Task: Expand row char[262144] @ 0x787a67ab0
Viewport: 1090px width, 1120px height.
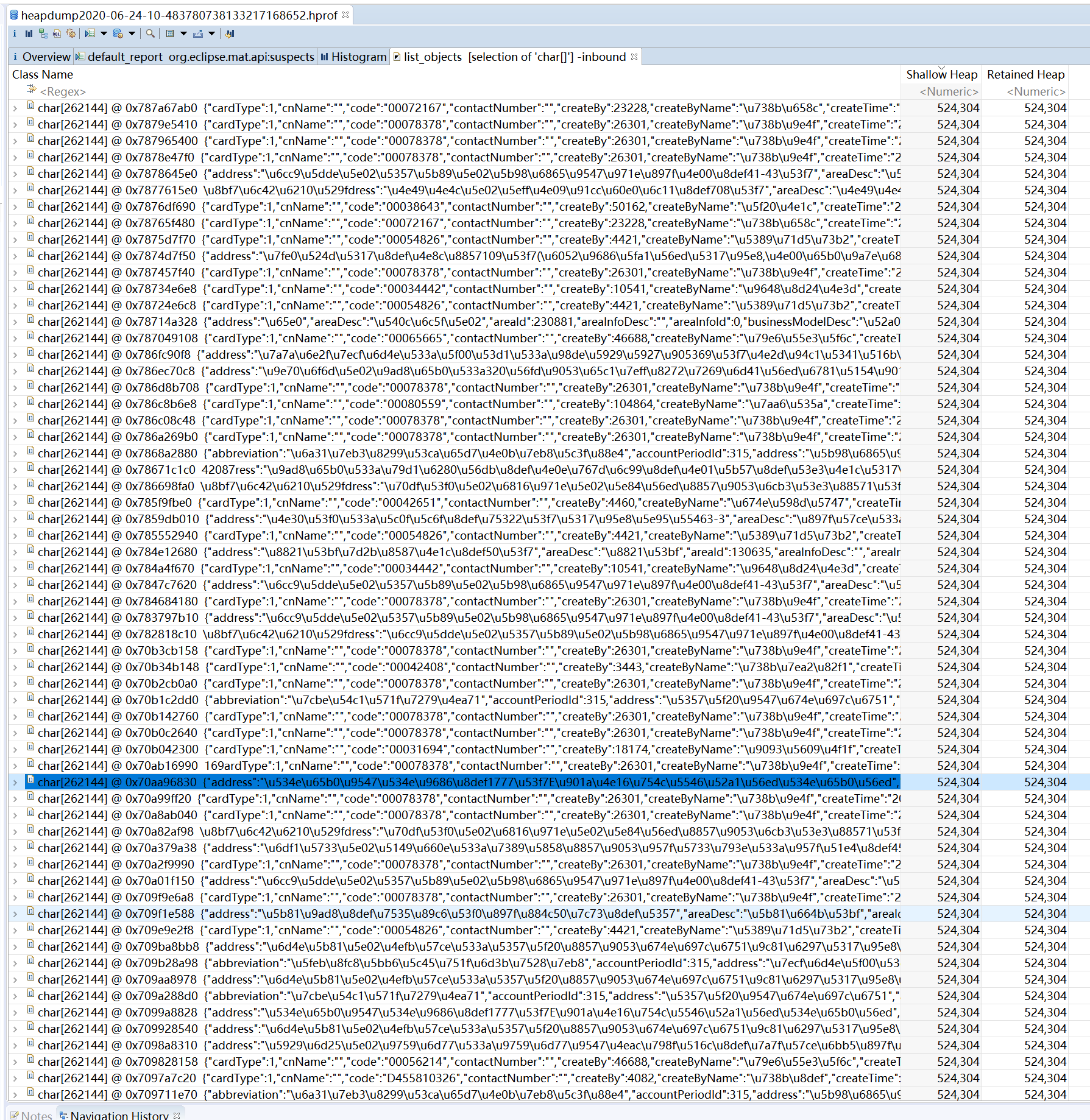Action: [x=15, y=108]
